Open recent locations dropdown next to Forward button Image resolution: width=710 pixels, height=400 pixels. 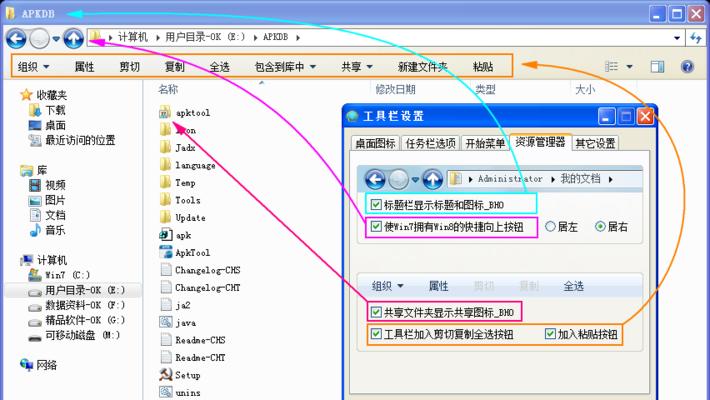click(x=56, y=39)
